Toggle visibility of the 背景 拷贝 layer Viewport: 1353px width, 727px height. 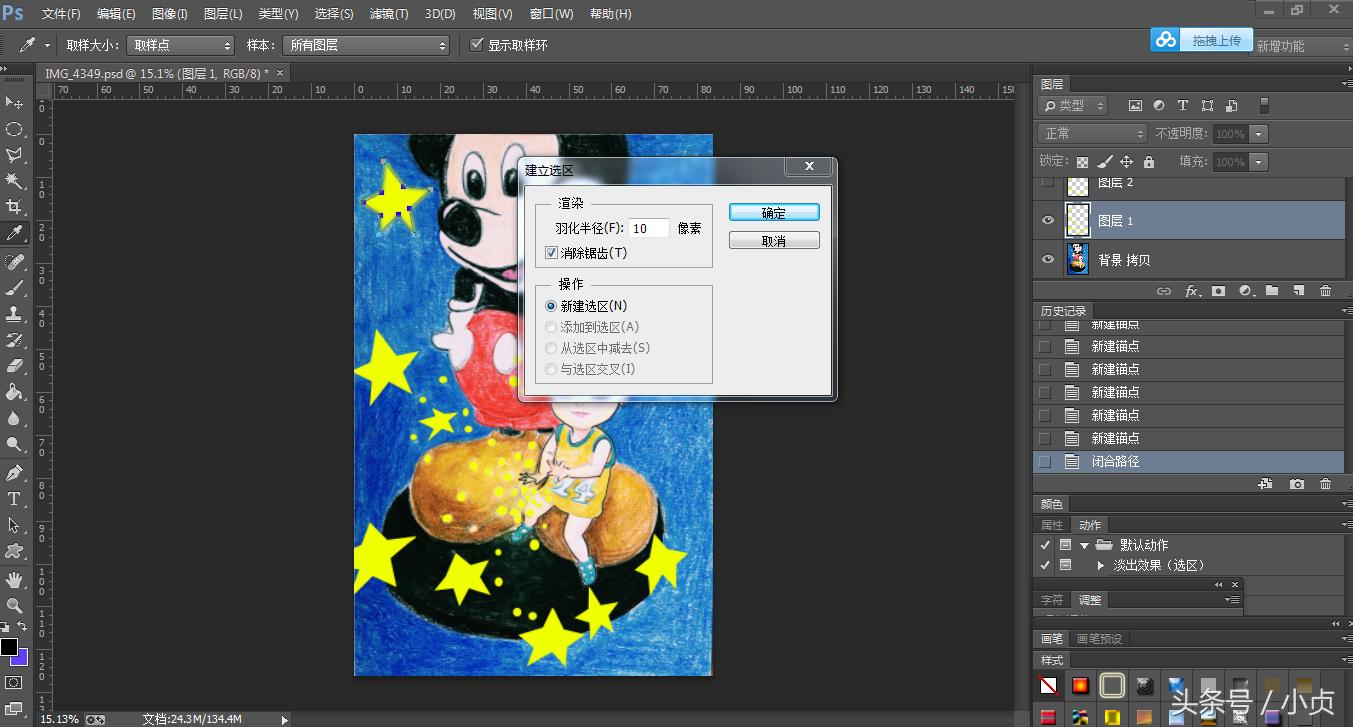[x=1047, y=258]
